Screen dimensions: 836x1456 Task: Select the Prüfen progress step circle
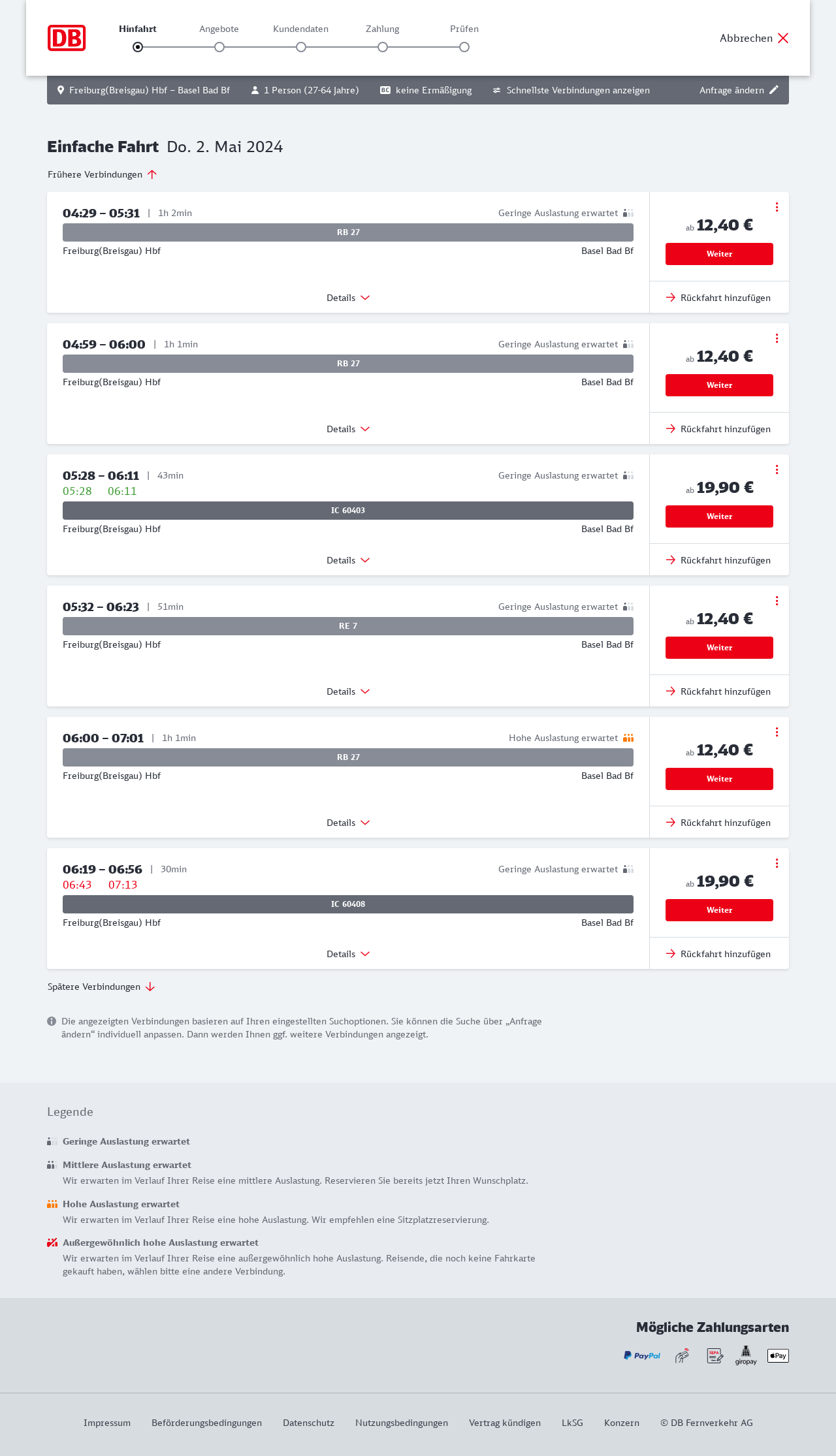coord(464,47)
